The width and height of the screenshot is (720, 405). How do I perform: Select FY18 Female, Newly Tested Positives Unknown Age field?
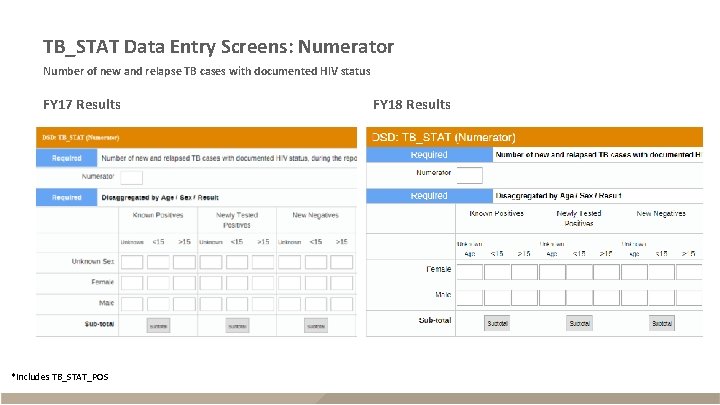[552, 272]
